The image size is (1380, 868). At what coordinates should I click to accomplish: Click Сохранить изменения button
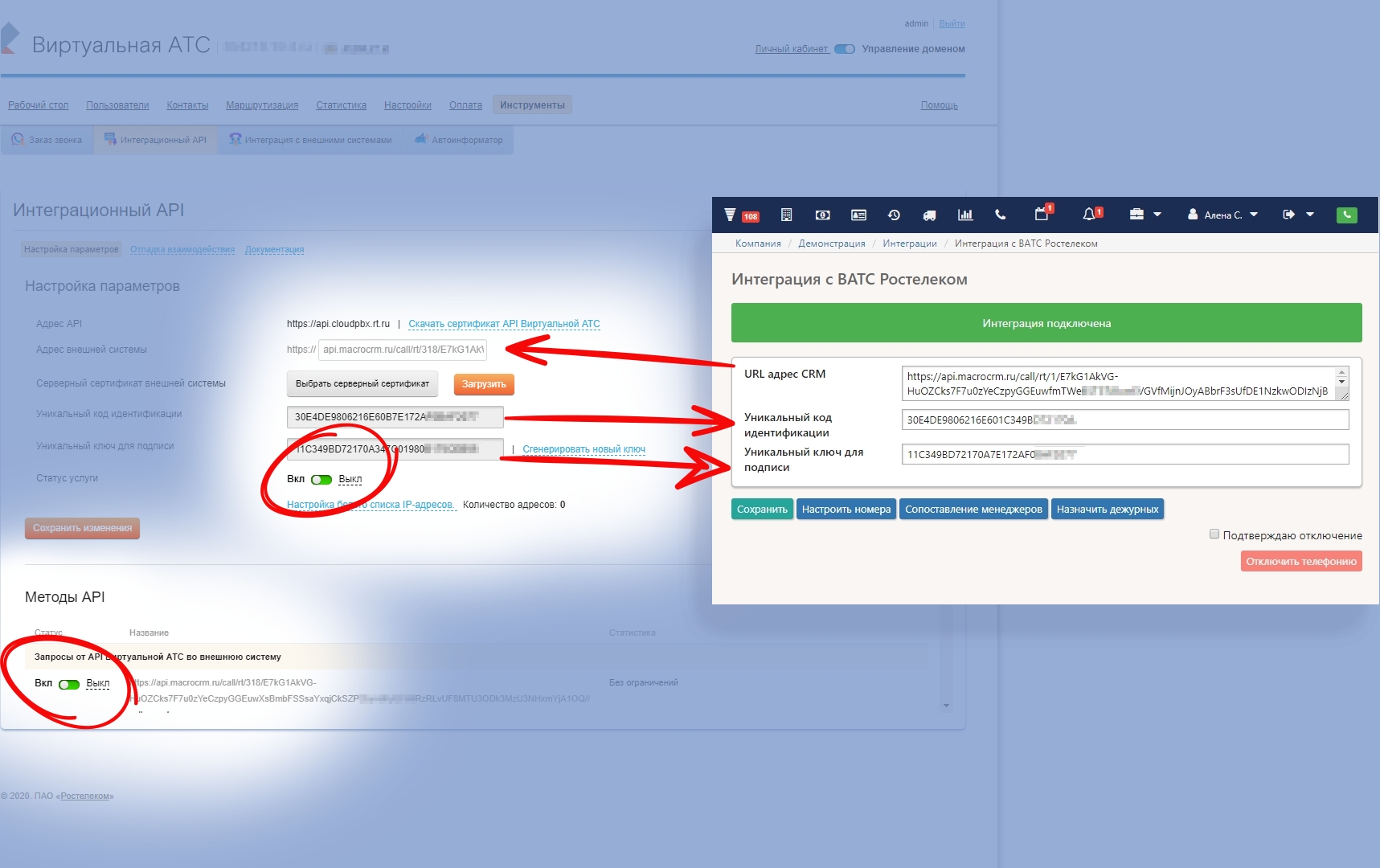pyautogui.click(x=82, y=528)
